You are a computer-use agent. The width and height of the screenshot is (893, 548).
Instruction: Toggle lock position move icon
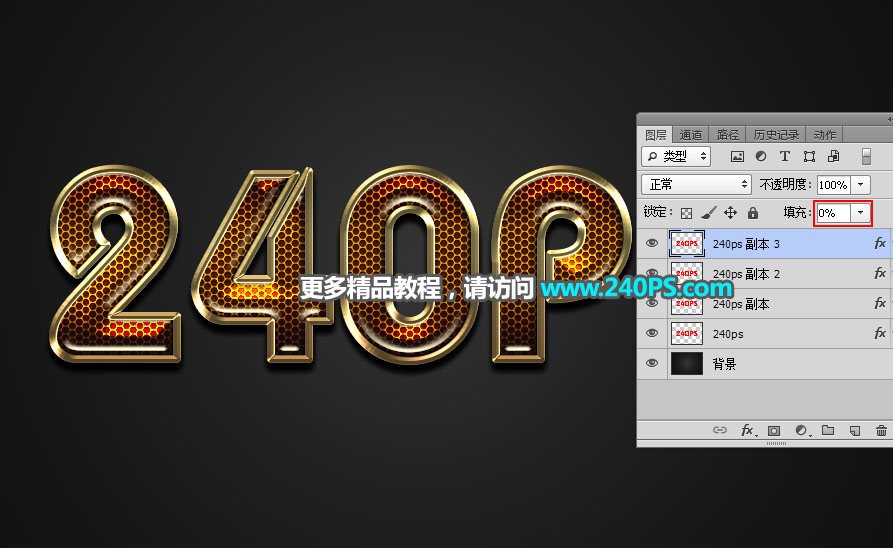click(x=731, y=213)
